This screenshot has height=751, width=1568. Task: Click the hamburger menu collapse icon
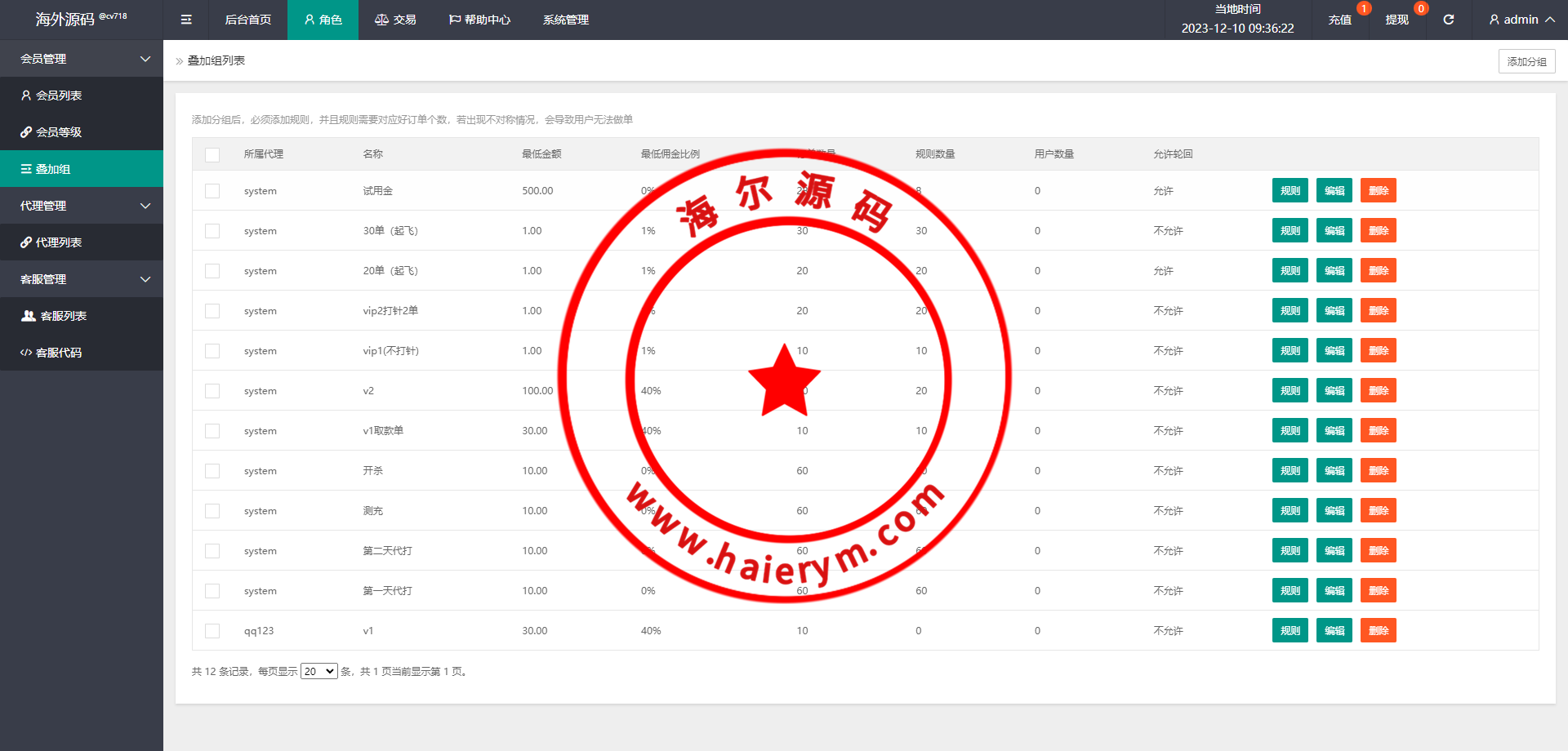186,20
